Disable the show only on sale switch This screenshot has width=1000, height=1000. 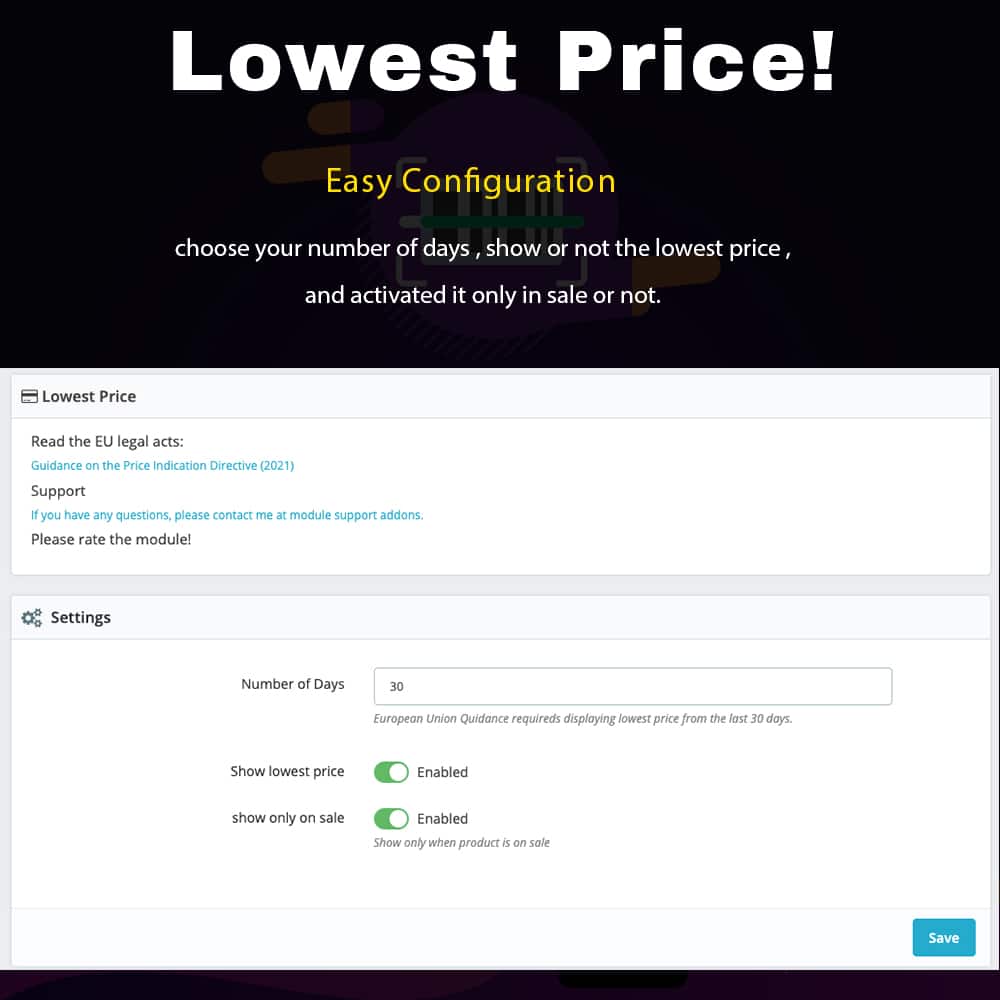391,818
